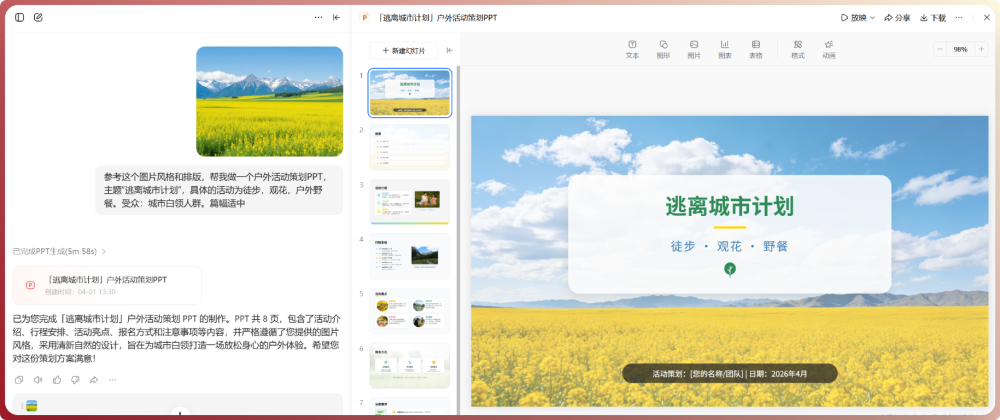
Task: Select slide 6 thumbnail
Action: click(x=409, y=365)
